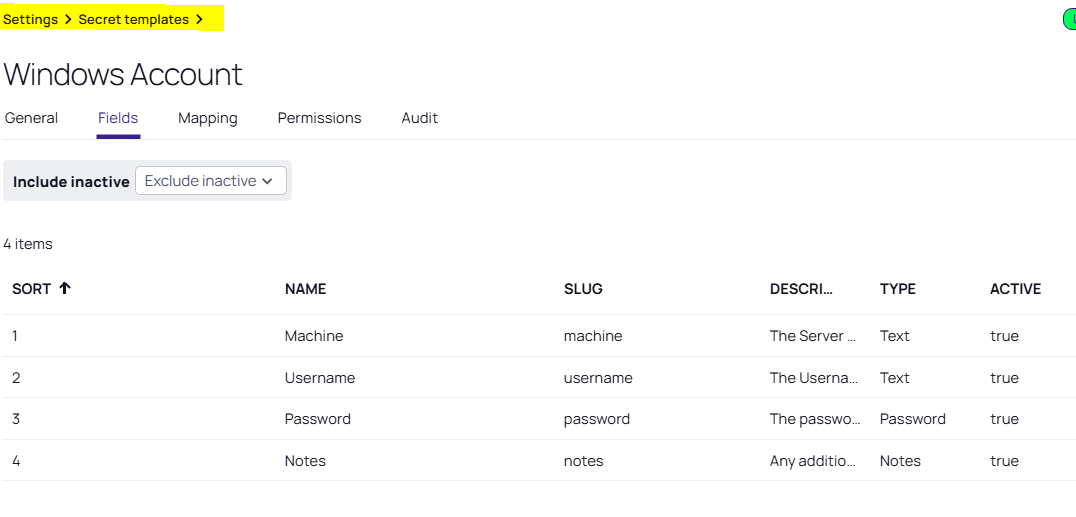
Task: Click the chevron after Secret templates
Action: click(x=200, y=19)
